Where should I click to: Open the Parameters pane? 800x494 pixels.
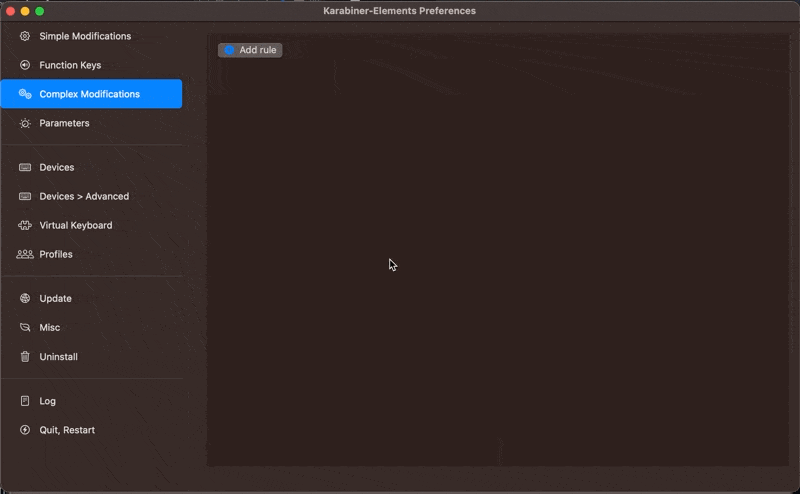pos(91,123)
